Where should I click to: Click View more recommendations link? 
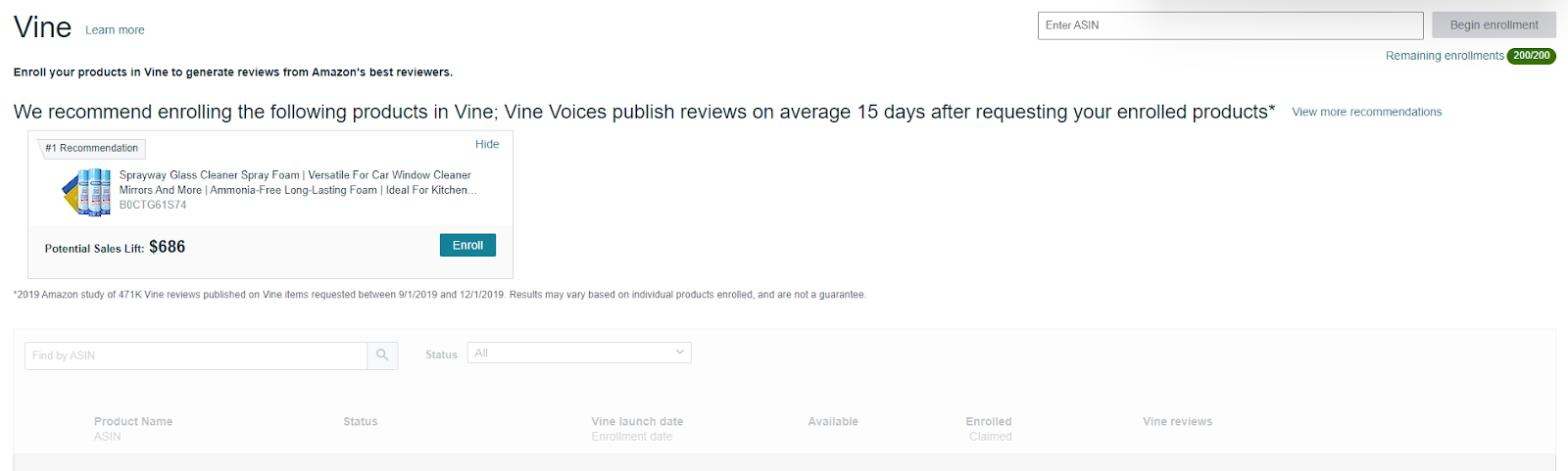pyautogui.click(x=1367, y=112)
